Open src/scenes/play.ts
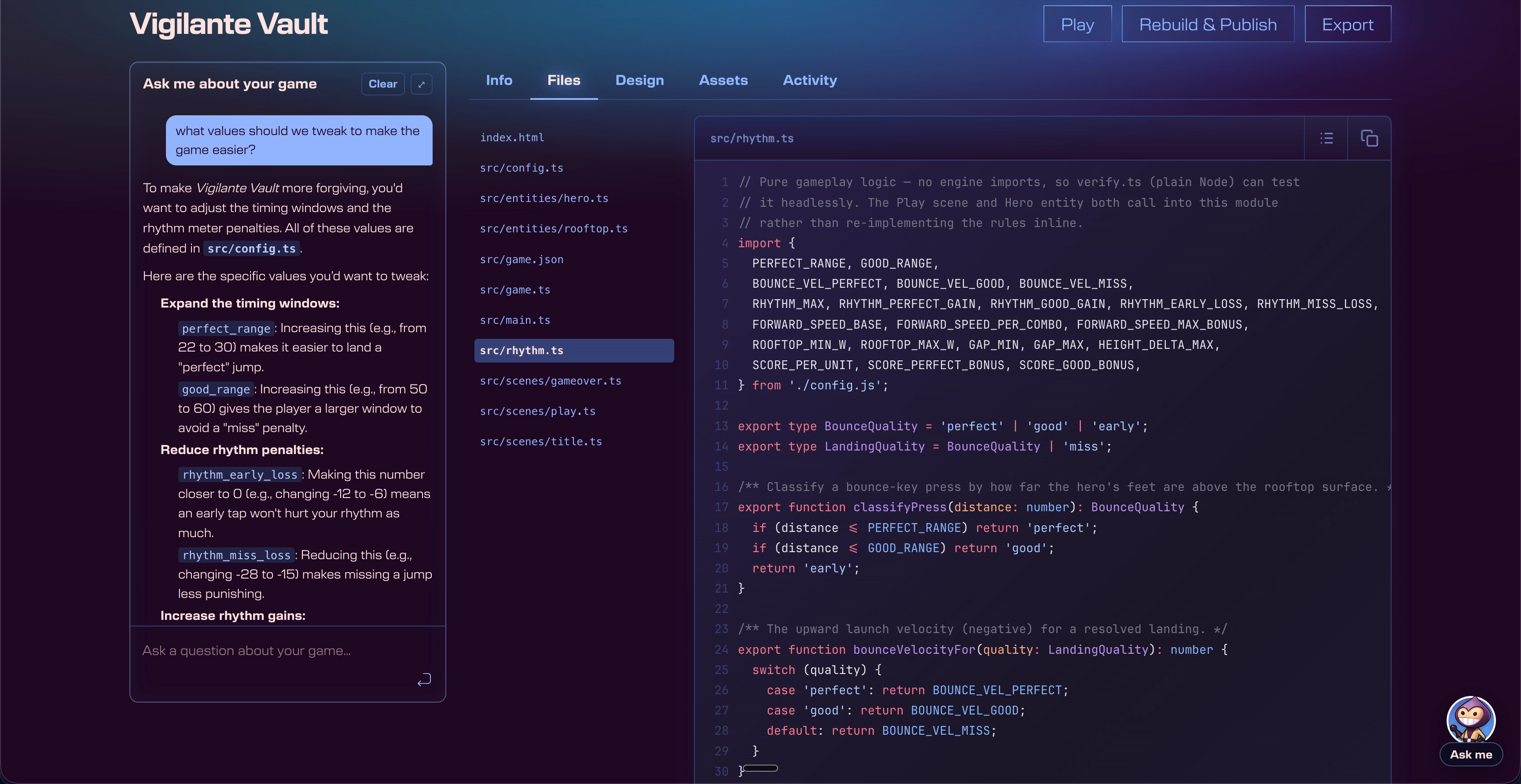1521x784 pixels. 574,411
